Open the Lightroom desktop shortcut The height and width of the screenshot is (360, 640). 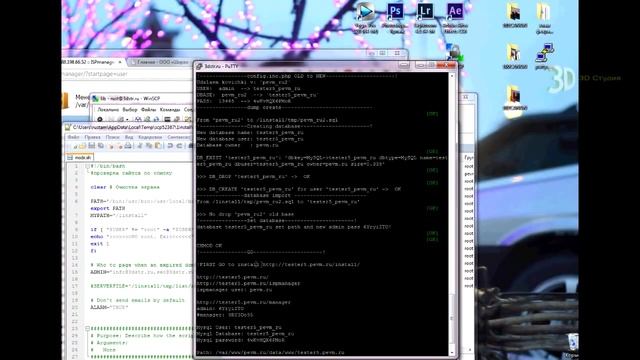point(425,17)
